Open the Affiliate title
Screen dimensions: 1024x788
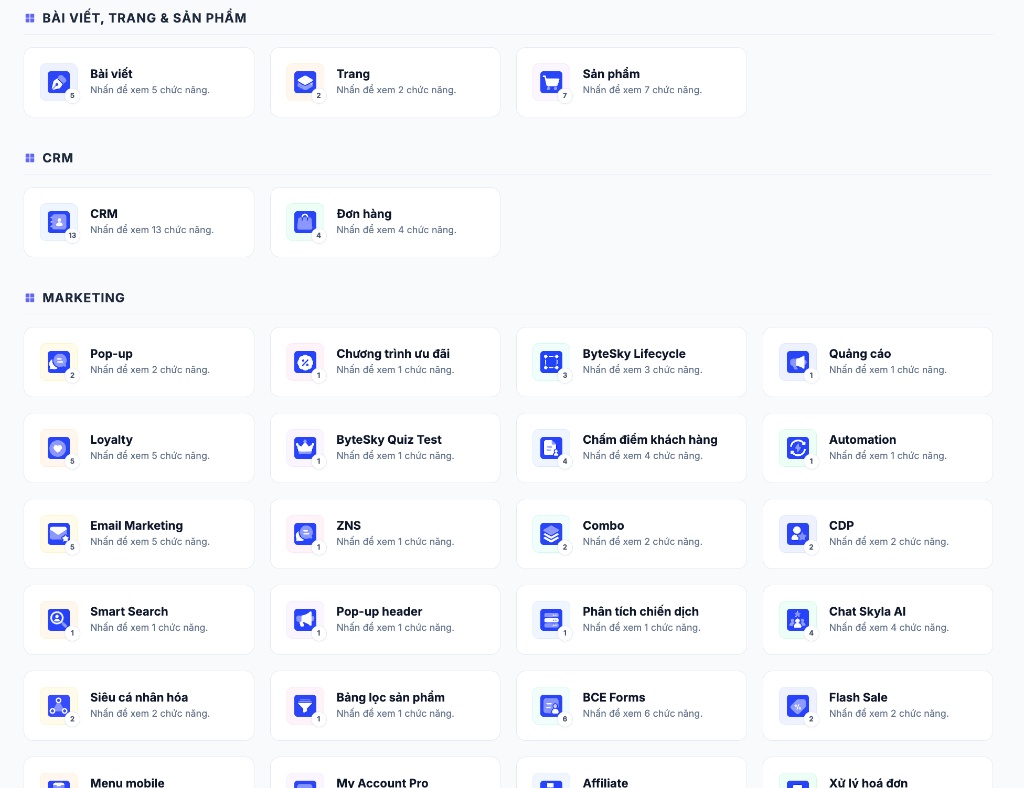(605, 782)
